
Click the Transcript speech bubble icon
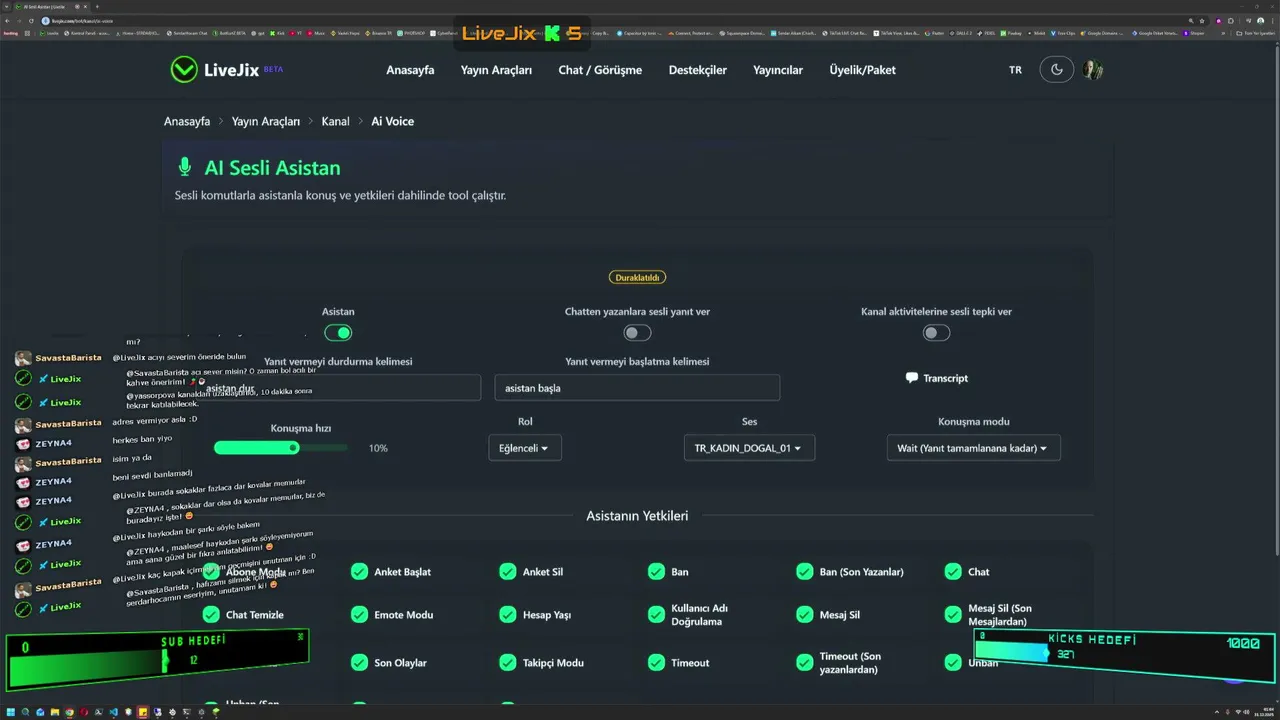[x=911, y=378]
